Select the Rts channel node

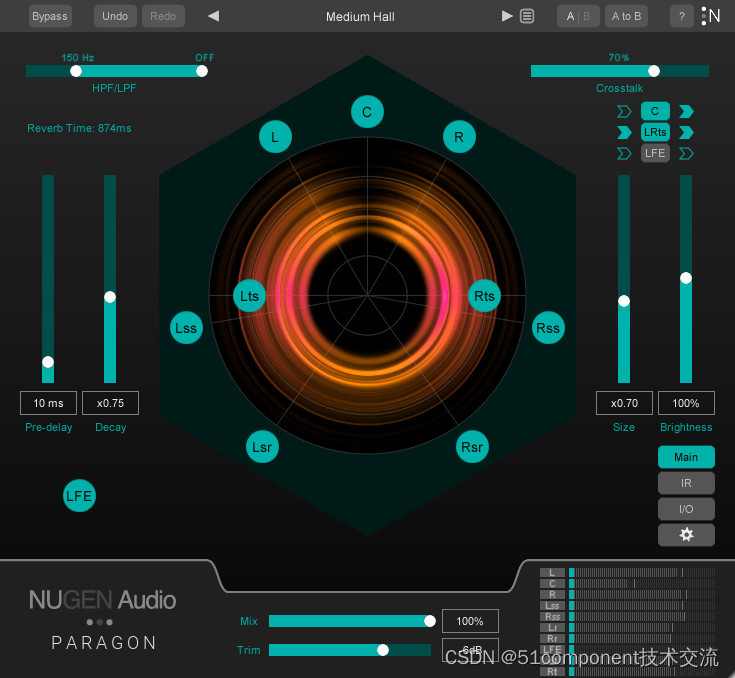tap(484, 296)
